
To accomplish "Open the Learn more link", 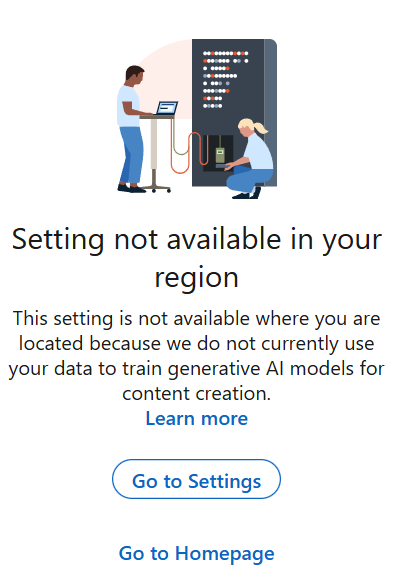I will [x=197, y=418].
